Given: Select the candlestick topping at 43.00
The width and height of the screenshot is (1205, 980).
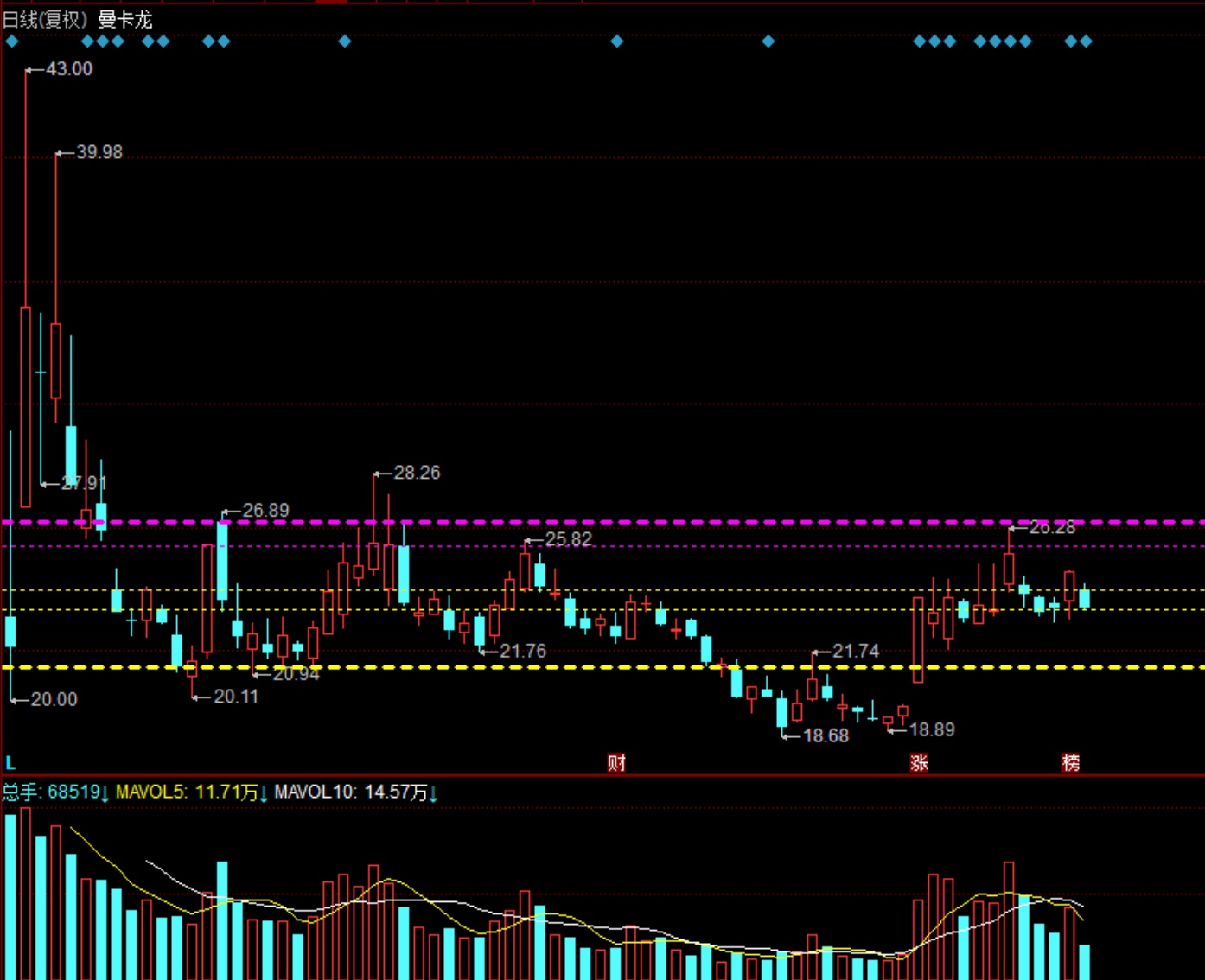Looking at the screenshot, I should [x=25, y=406].
